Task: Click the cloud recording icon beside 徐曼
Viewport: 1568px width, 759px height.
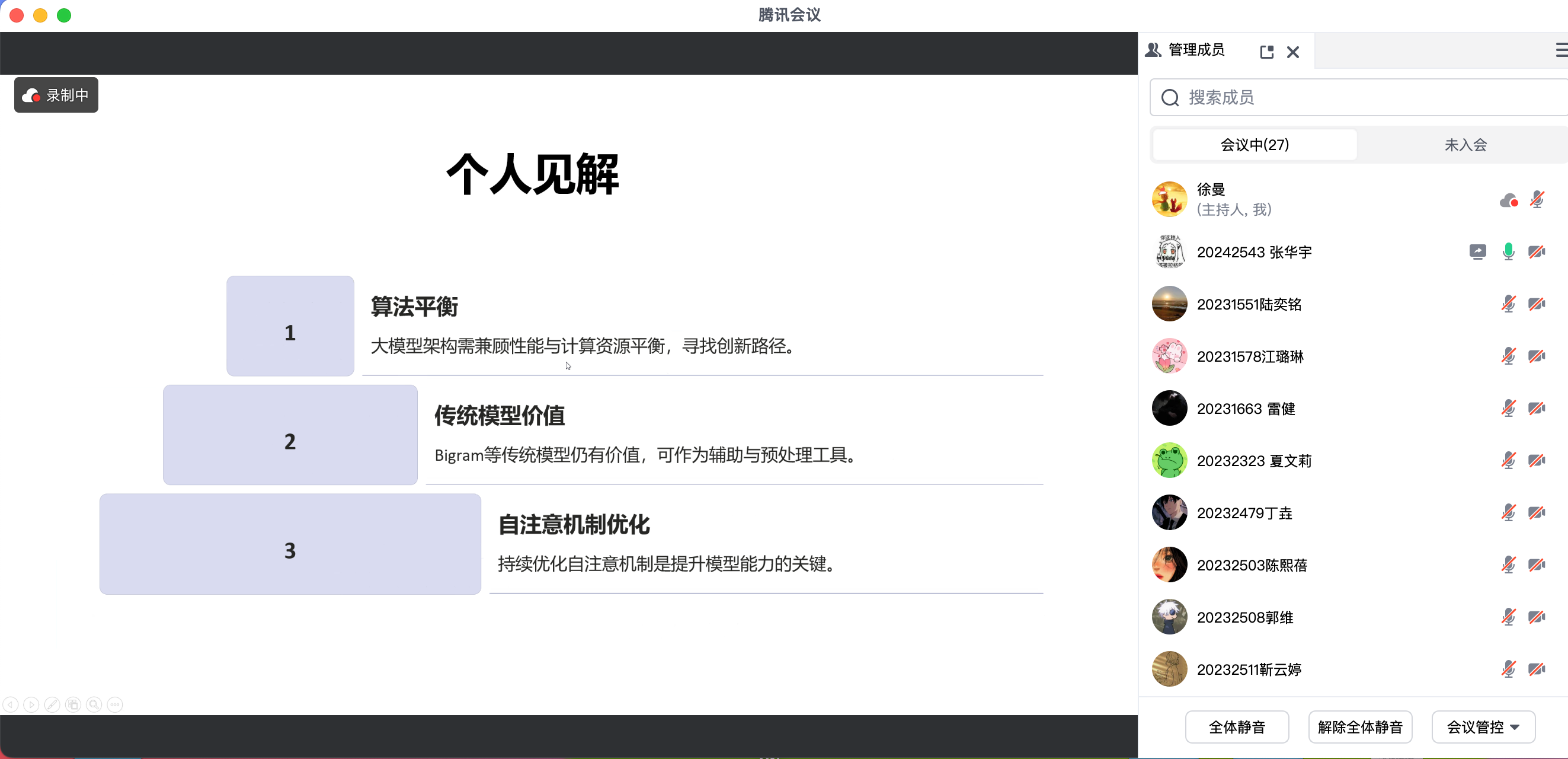Action: pos(1508,200)
